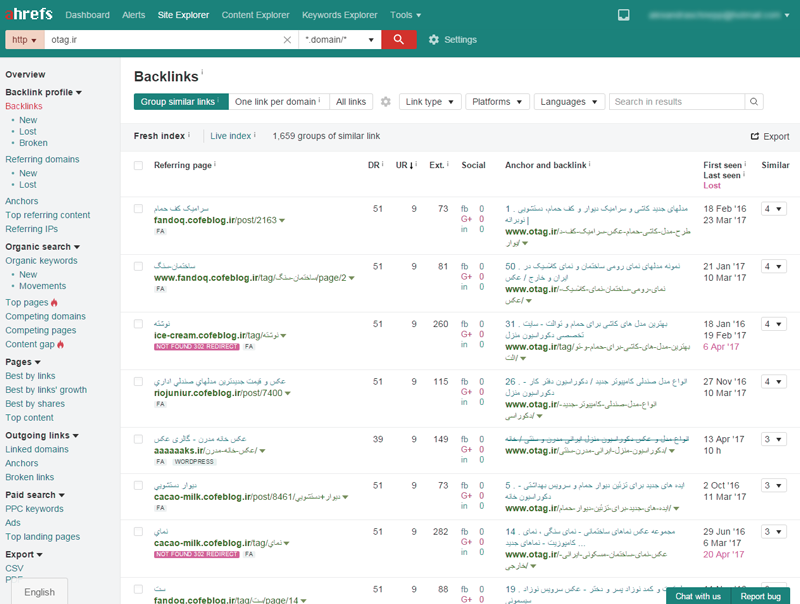
Task: Click the fire icon beside Top pages
Action: coord(54,303)
